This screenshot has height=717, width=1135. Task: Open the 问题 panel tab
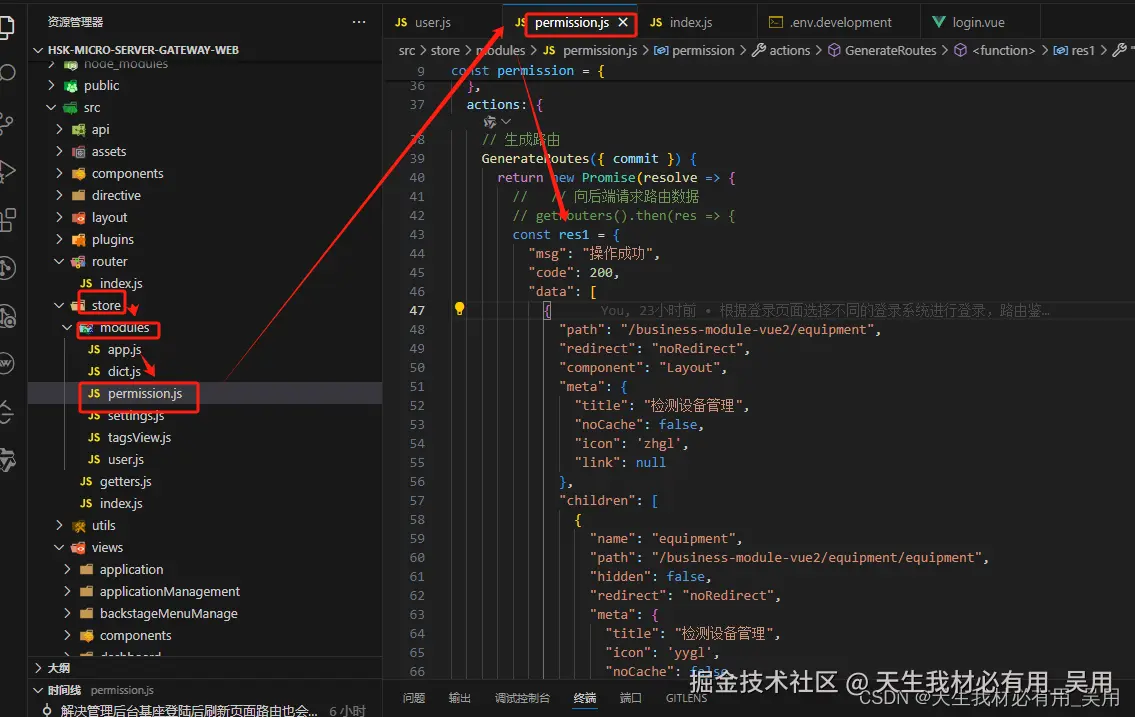[414, 698]
